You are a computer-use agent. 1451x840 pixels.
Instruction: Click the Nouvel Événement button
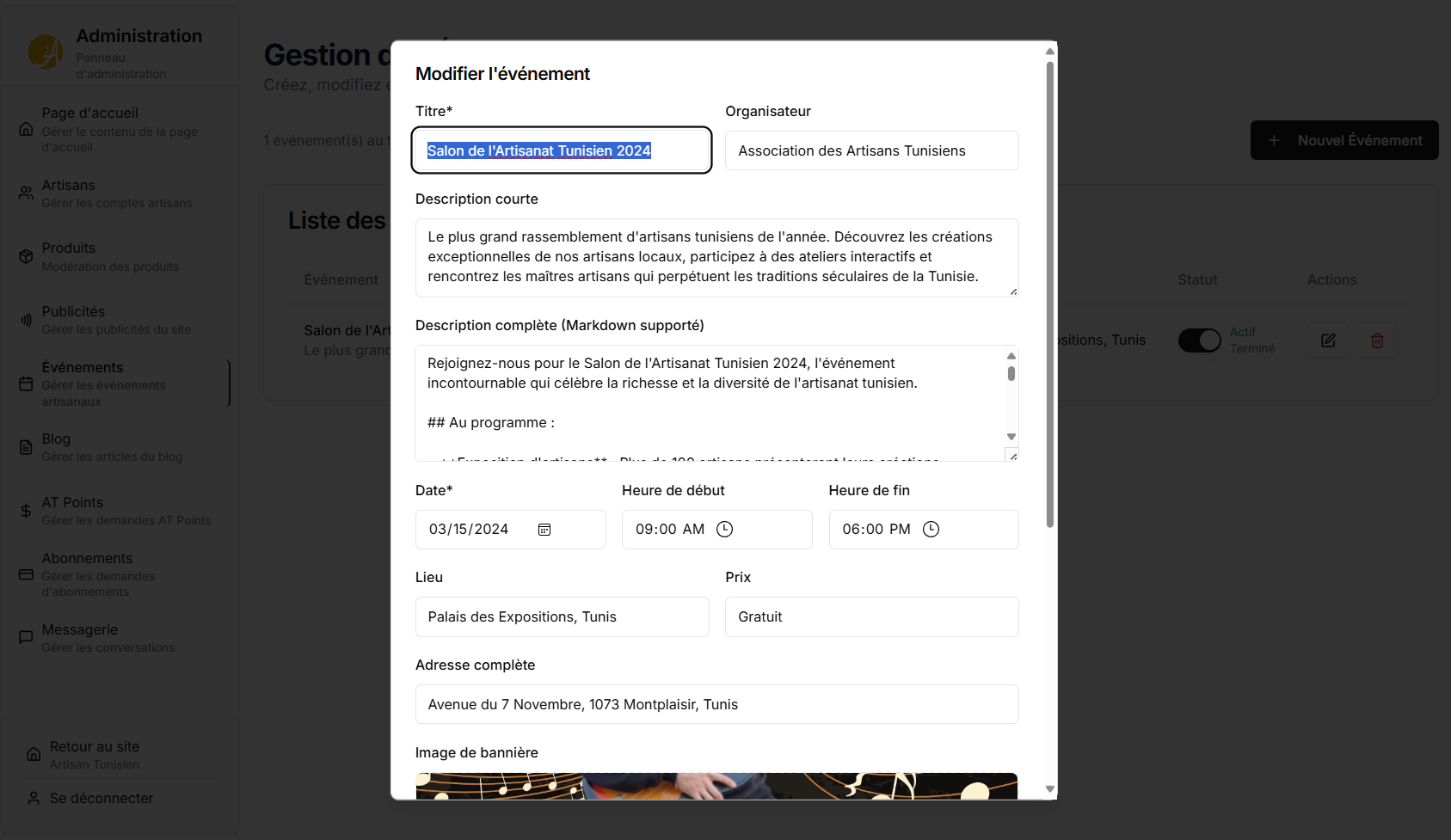(1343, 140)
